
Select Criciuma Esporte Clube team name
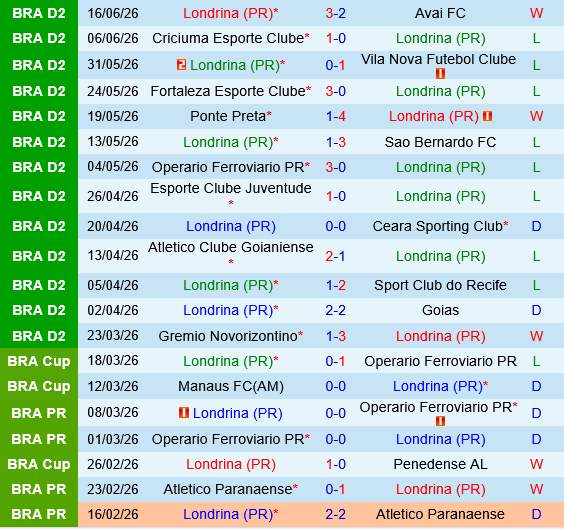(228, 38)
